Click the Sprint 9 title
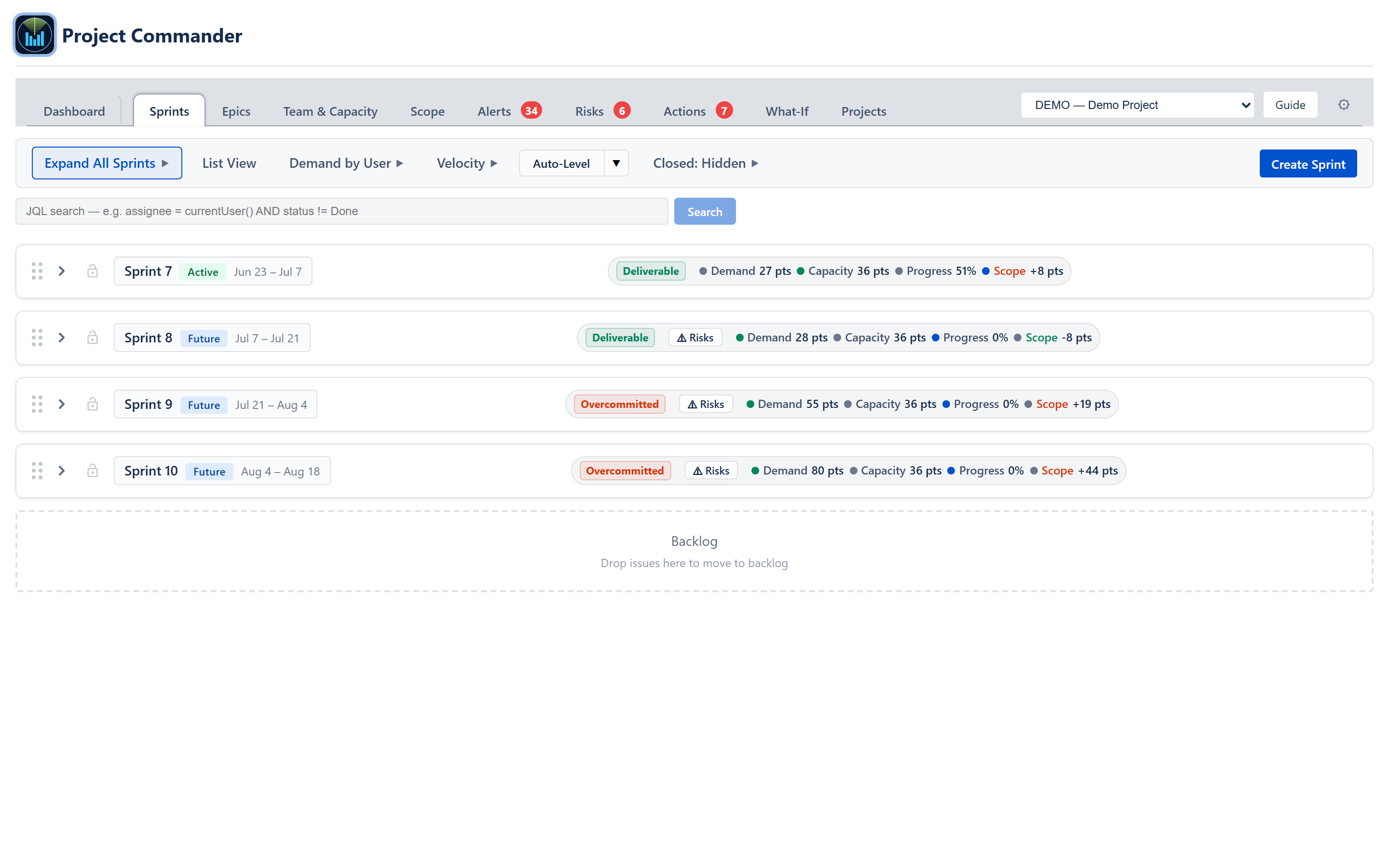This screenshot has height=868, width=1389. click(148, 404)
